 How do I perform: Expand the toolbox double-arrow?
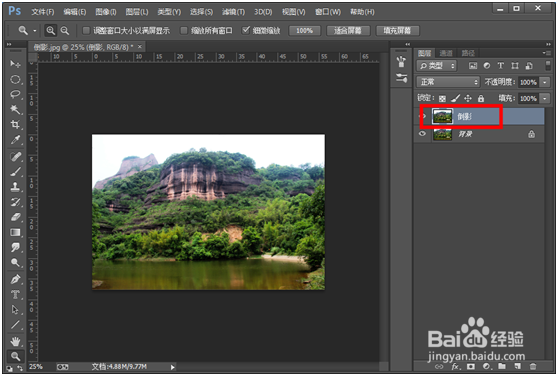coord(9,44)
